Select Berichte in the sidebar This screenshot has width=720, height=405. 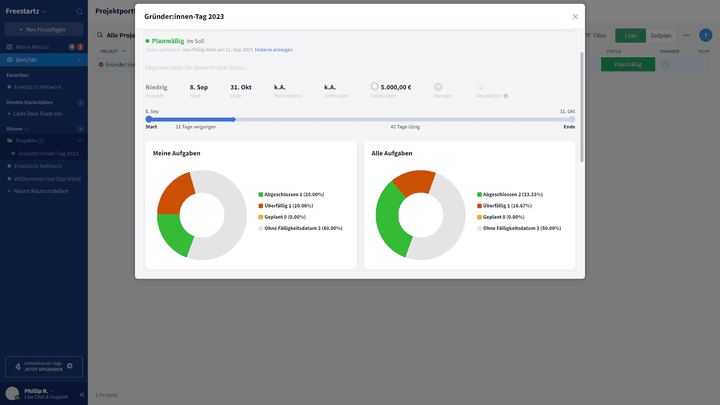coord(25,60)
